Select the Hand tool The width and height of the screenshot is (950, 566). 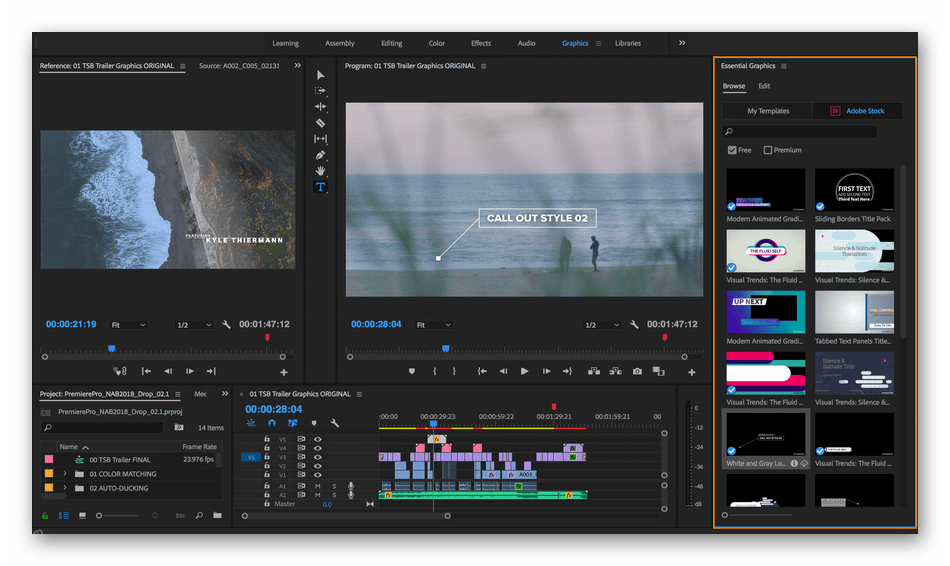(320, 171)
